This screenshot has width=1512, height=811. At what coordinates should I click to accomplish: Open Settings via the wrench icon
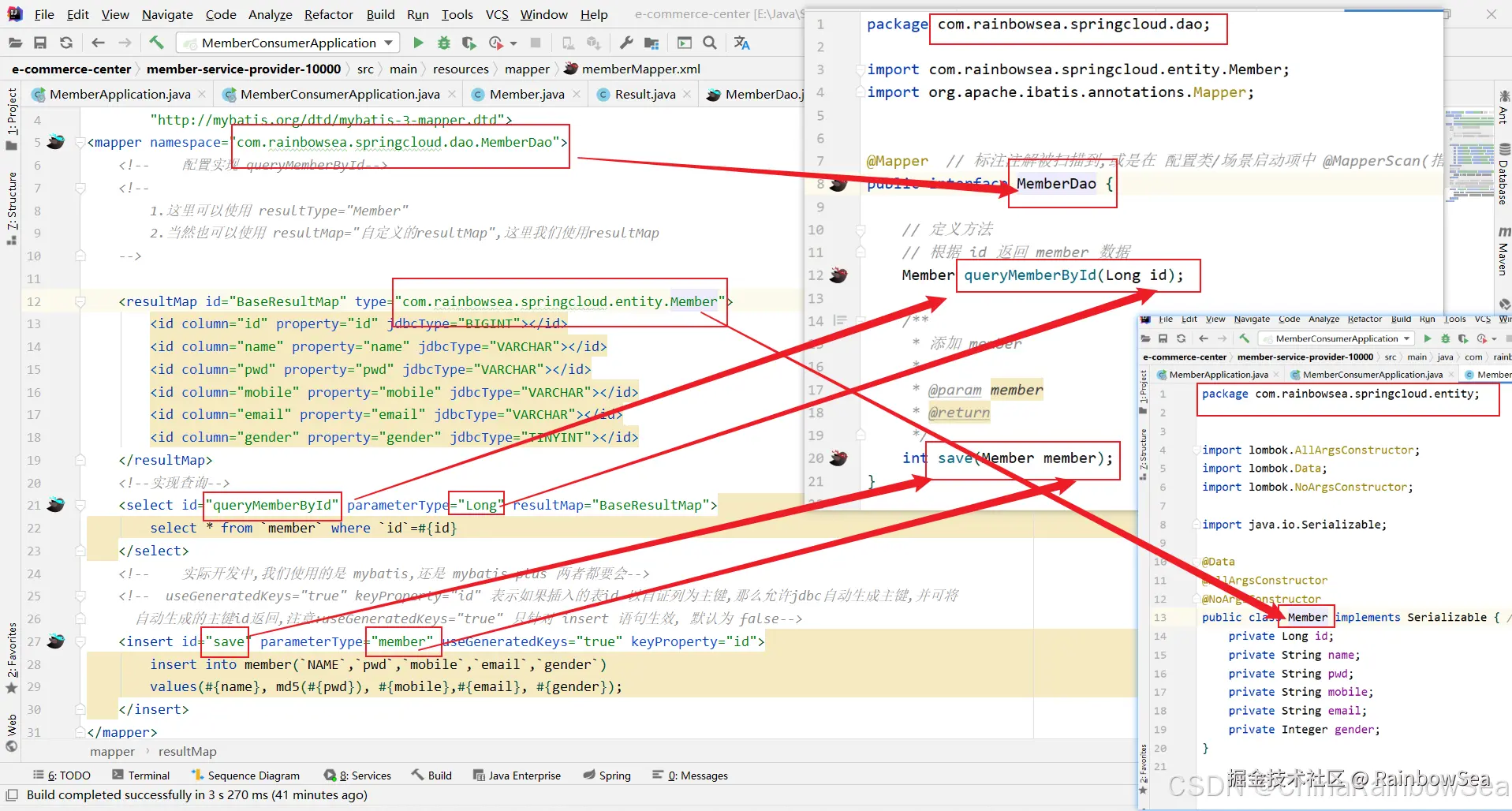(626, 43)
